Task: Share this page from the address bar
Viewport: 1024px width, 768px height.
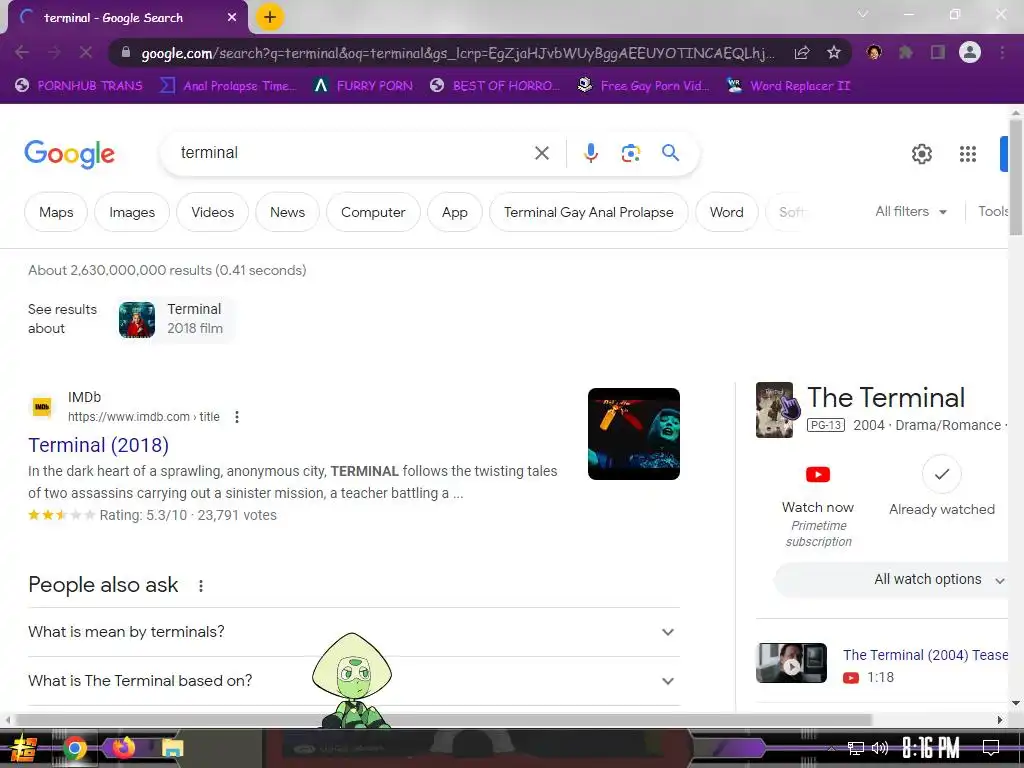Action: click(802, 53)
